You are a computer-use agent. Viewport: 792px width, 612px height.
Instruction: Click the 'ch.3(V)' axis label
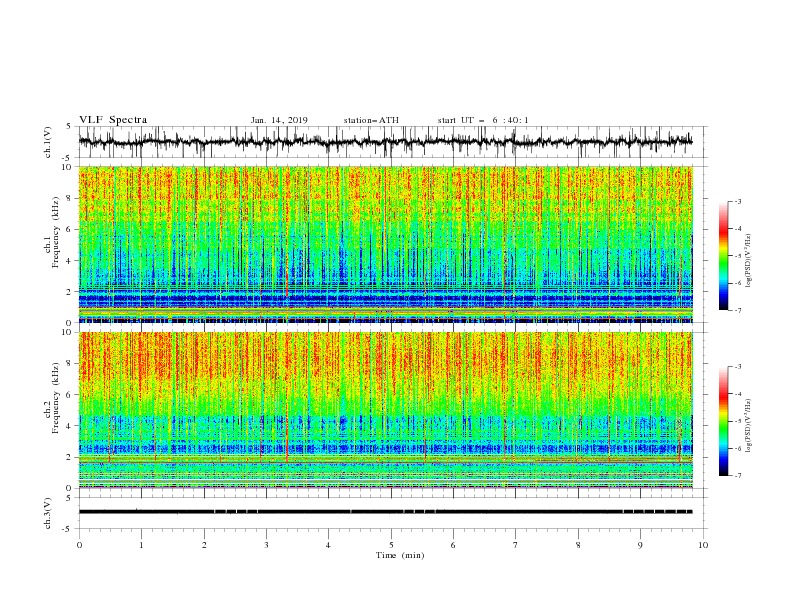[x=48, y=513]
